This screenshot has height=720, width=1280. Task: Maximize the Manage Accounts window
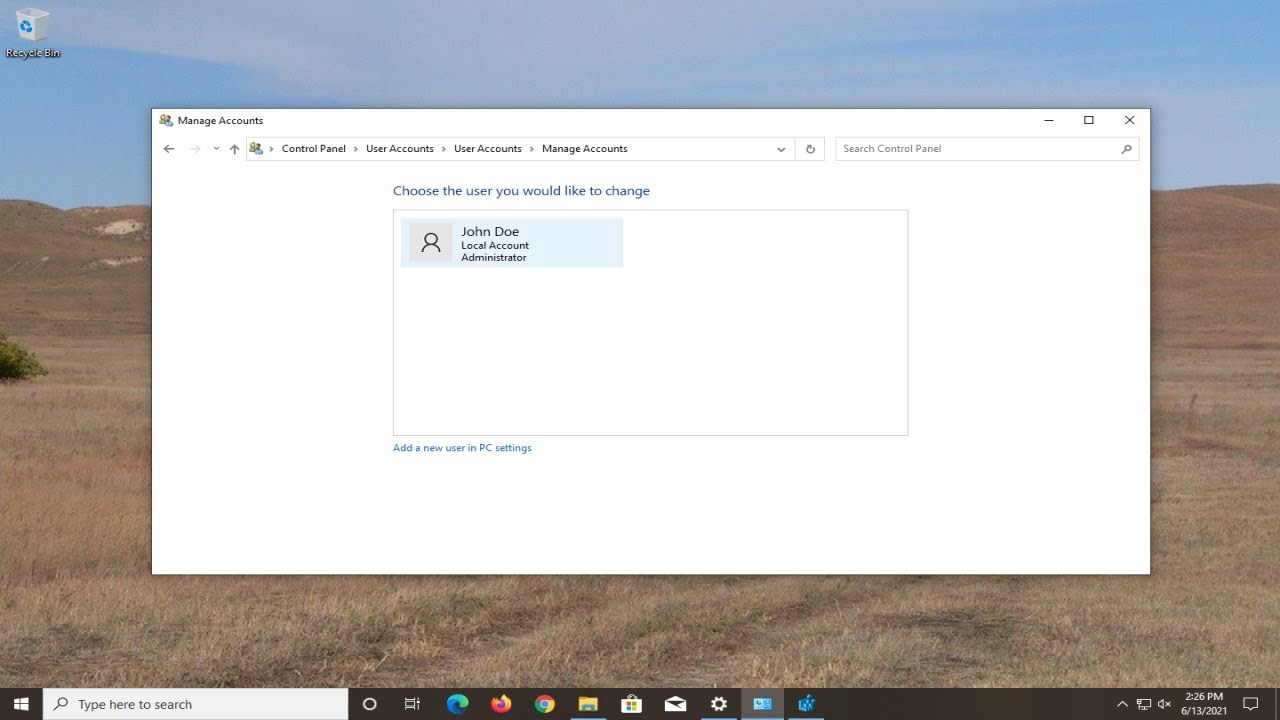(x=1089, y=120)
